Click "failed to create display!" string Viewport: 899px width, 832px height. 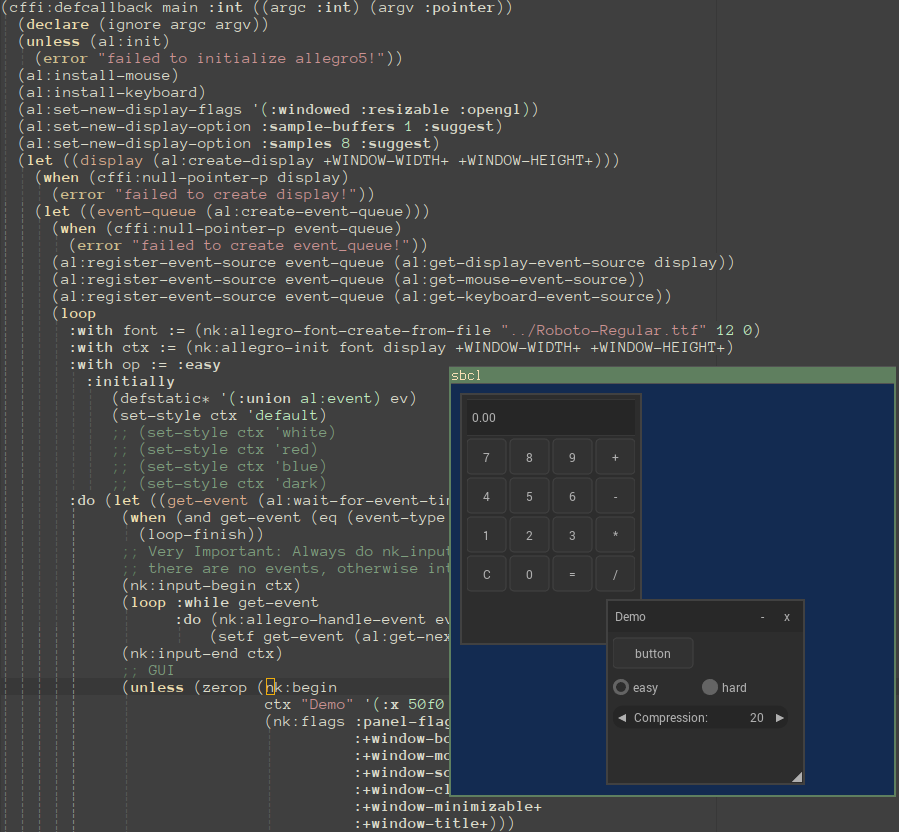236,194
